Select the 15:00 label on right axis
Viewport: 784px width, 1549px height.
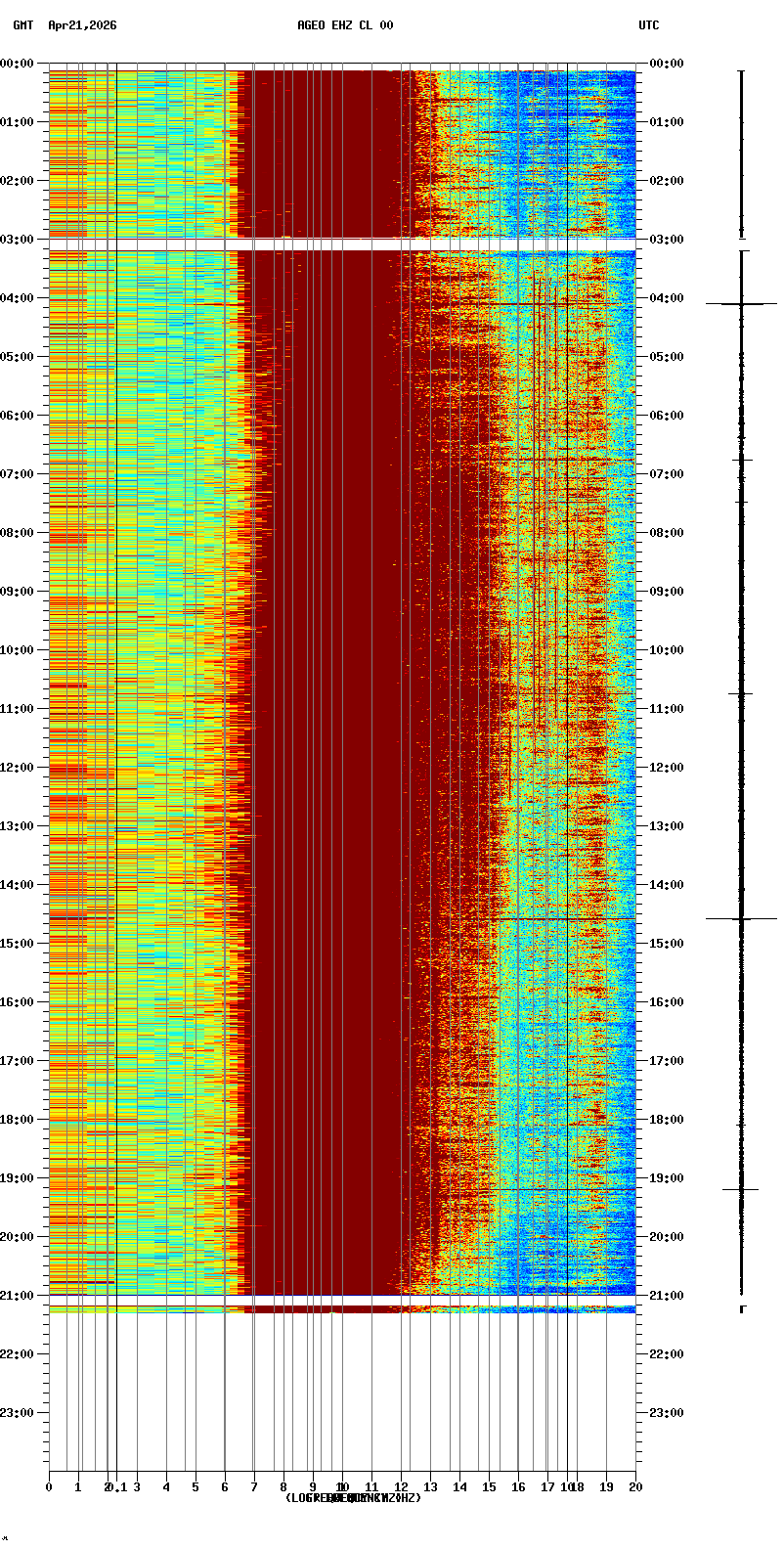[665, 944]
